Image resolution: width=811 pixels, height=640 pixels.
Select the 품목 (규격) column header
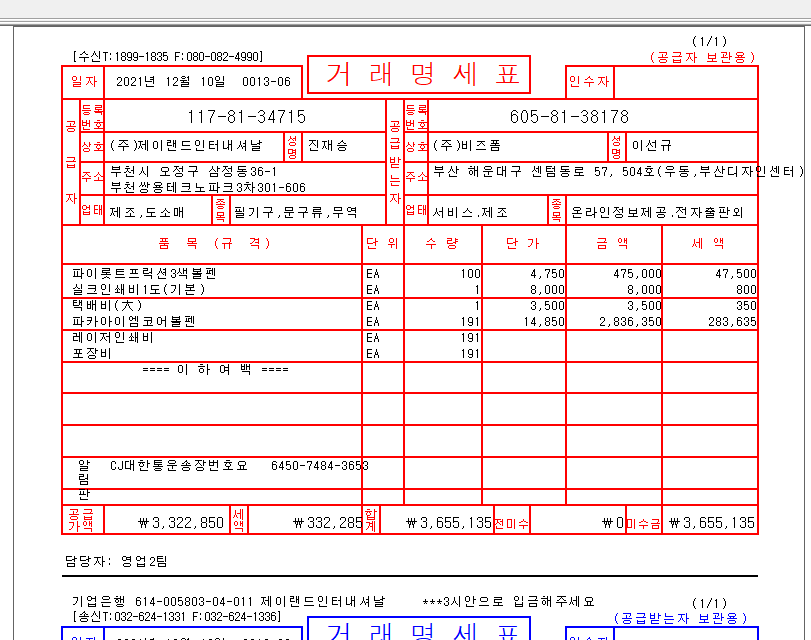click(213, 243)
